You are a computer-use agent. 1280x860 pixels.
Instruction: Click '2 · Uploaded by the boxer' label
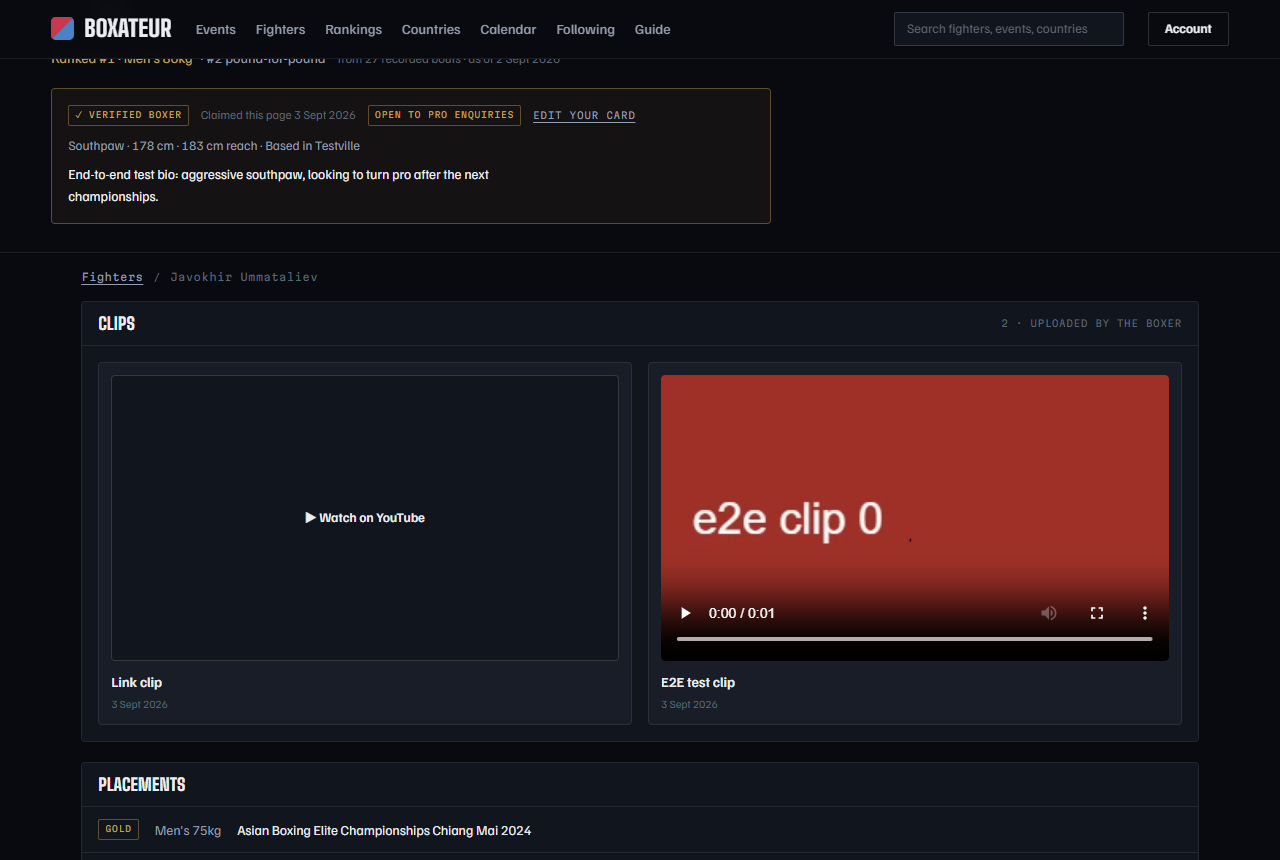[1091, 324]
